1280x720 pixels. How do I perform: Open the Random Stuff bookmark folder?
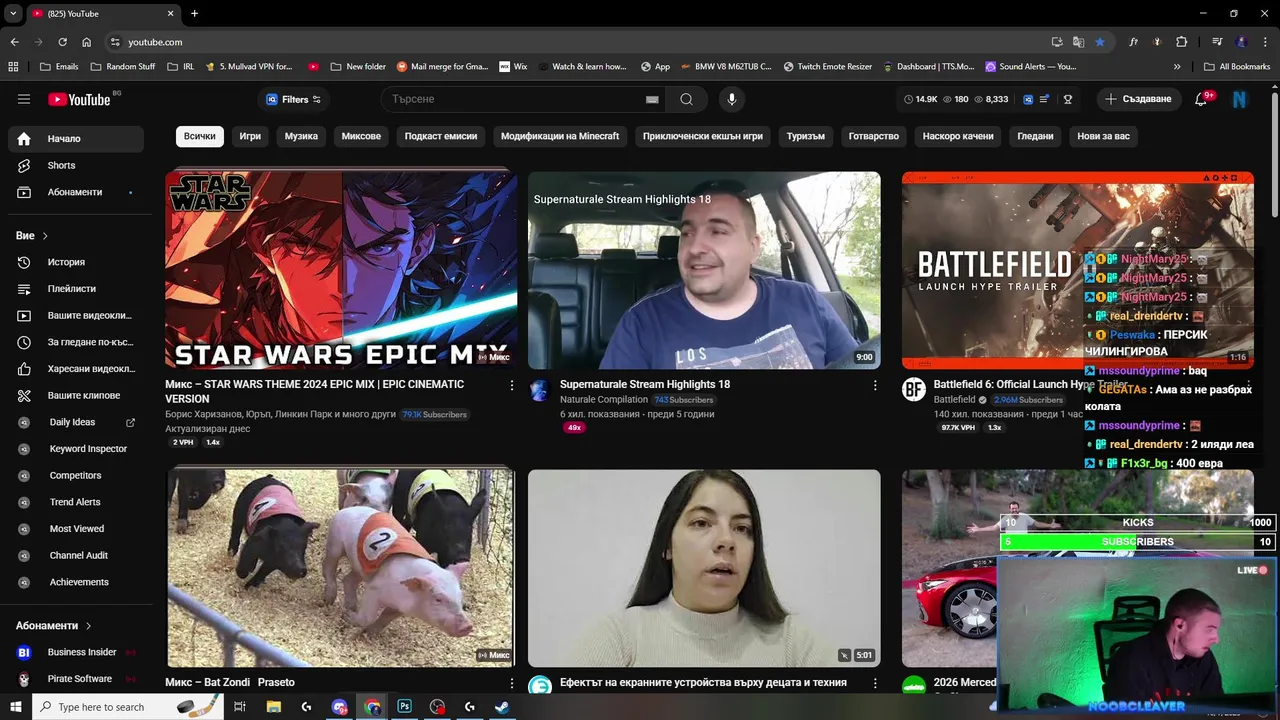click(123, 67)
